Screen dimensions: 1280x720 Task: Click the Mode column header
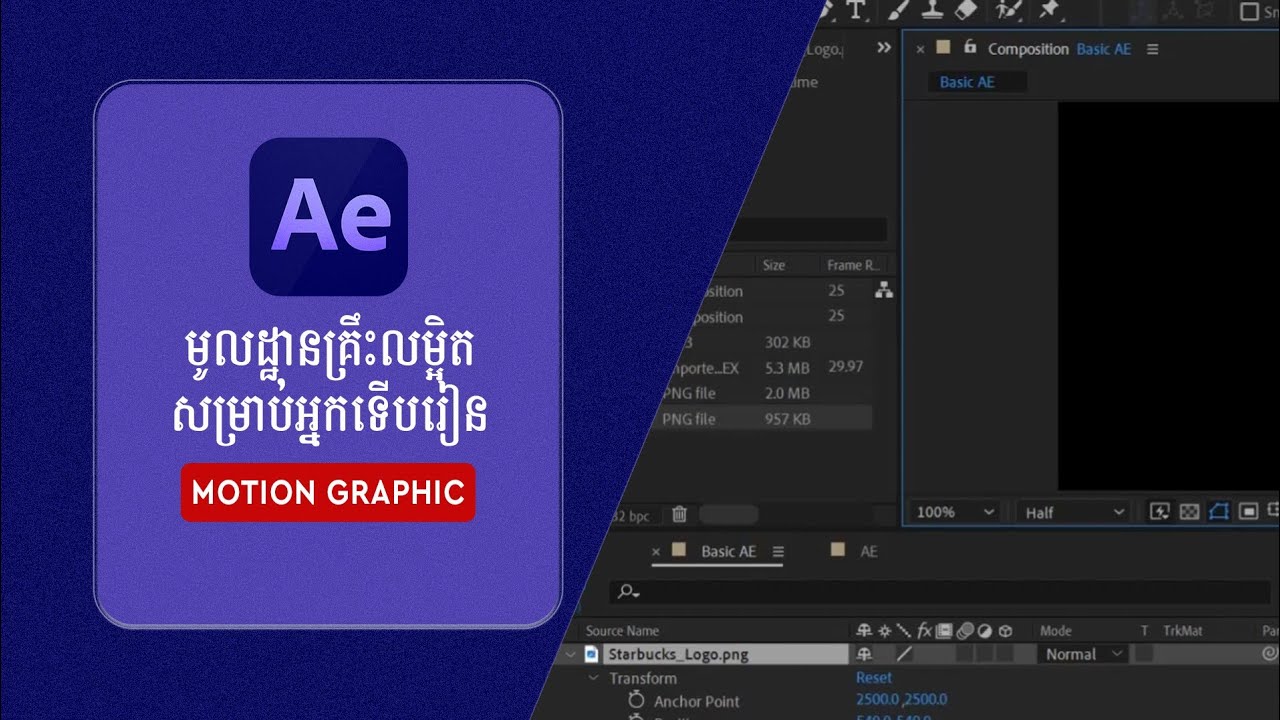[1056, 631]
